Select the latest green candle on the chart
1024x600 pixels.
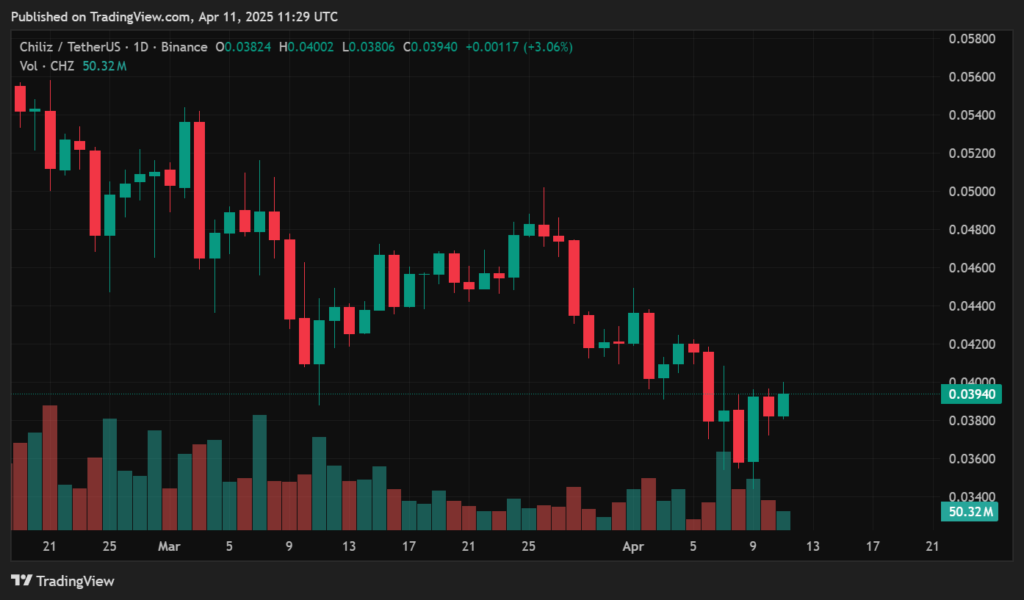click(x=784, y=404)
